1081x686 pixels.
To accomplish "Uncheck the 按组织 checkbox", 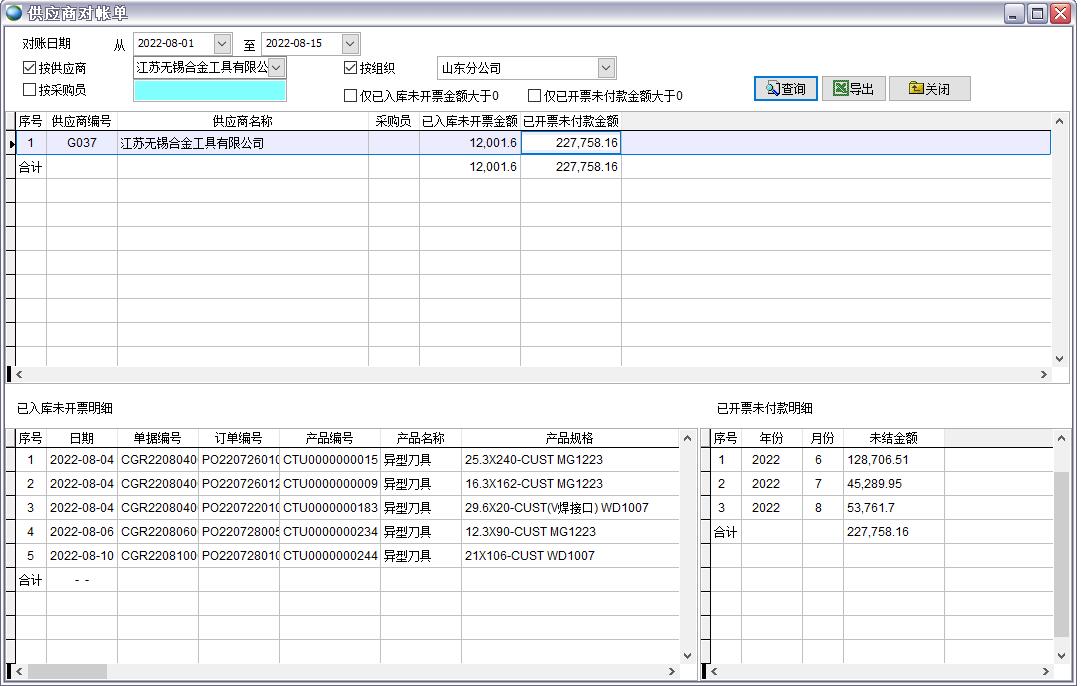I will coord(350,68).
